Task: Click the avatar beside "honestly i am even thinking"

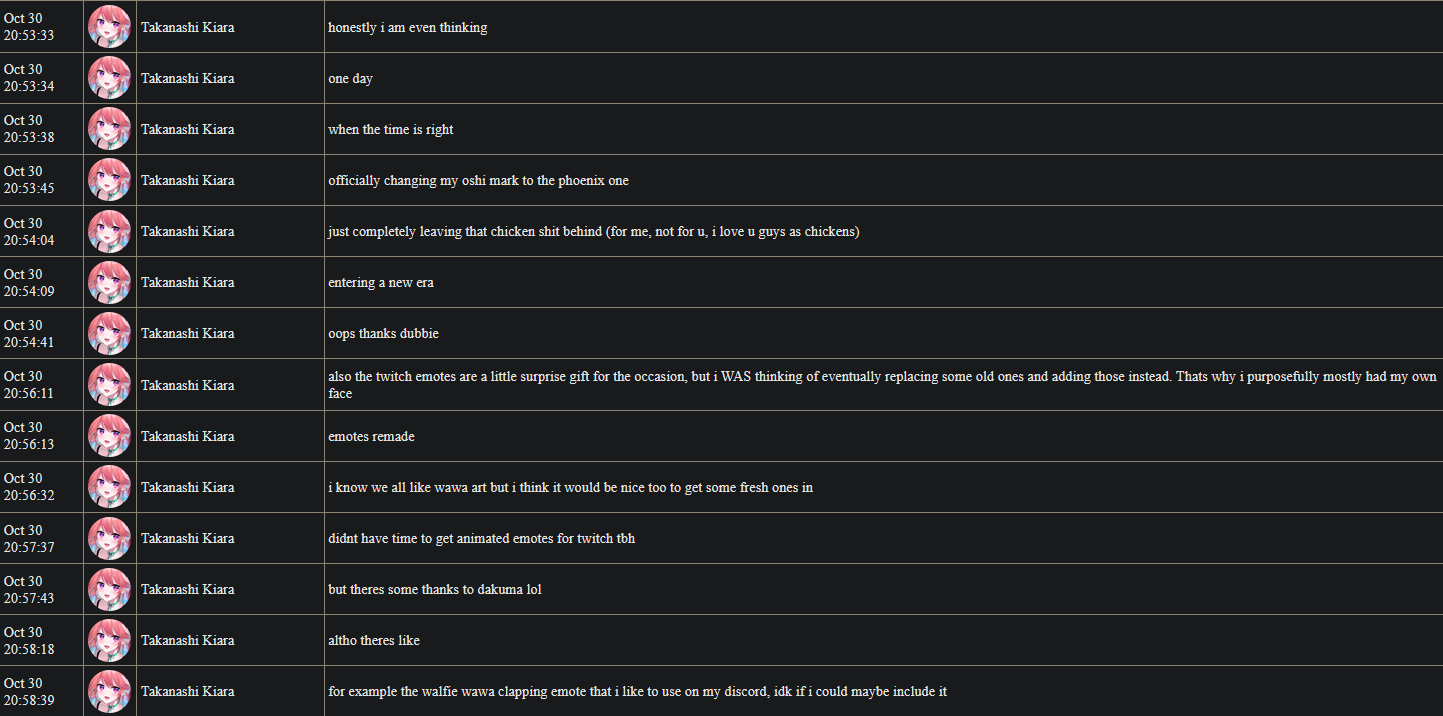Action: (x=109, y=27)
